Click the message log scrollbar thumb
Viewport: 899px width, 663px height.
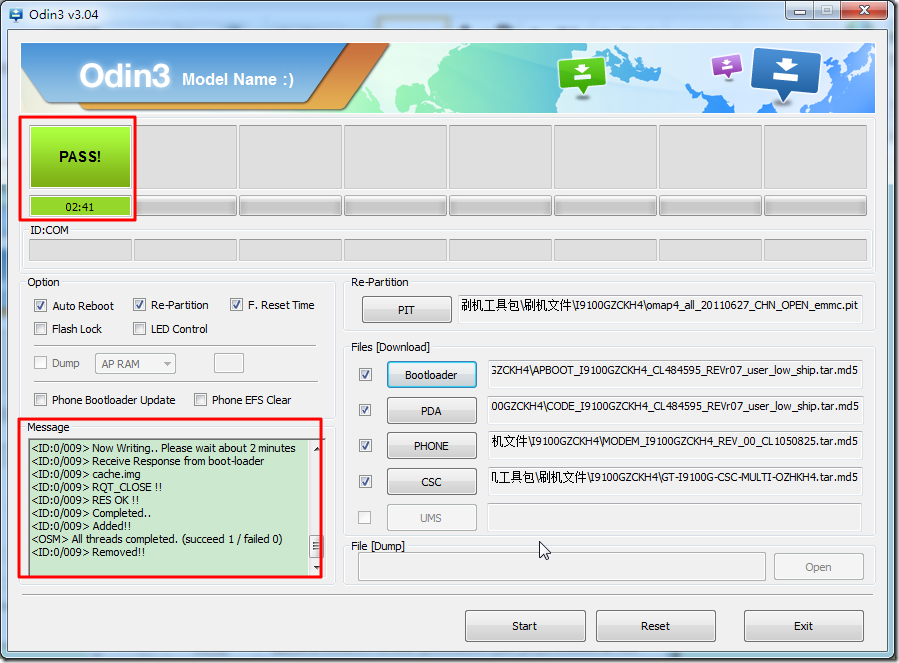pyautogui.click(x=316, y=547)
